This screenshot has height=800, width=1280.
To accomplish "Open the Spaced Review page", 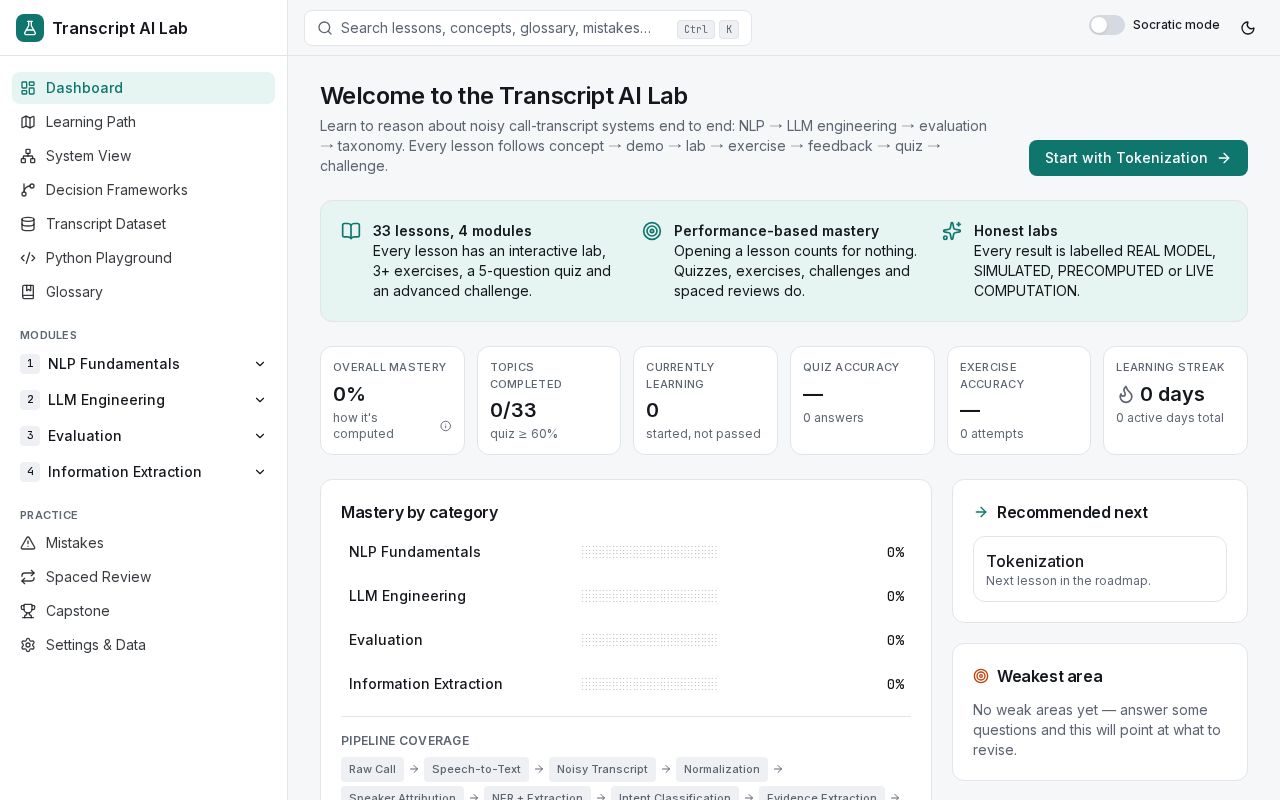I will point(144,577).
